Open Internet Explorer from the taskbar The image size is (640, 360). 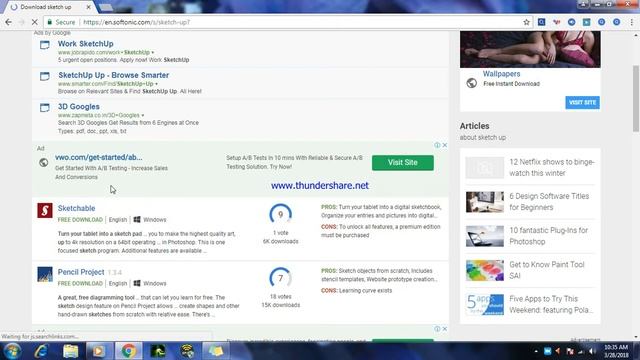point(41,351)
